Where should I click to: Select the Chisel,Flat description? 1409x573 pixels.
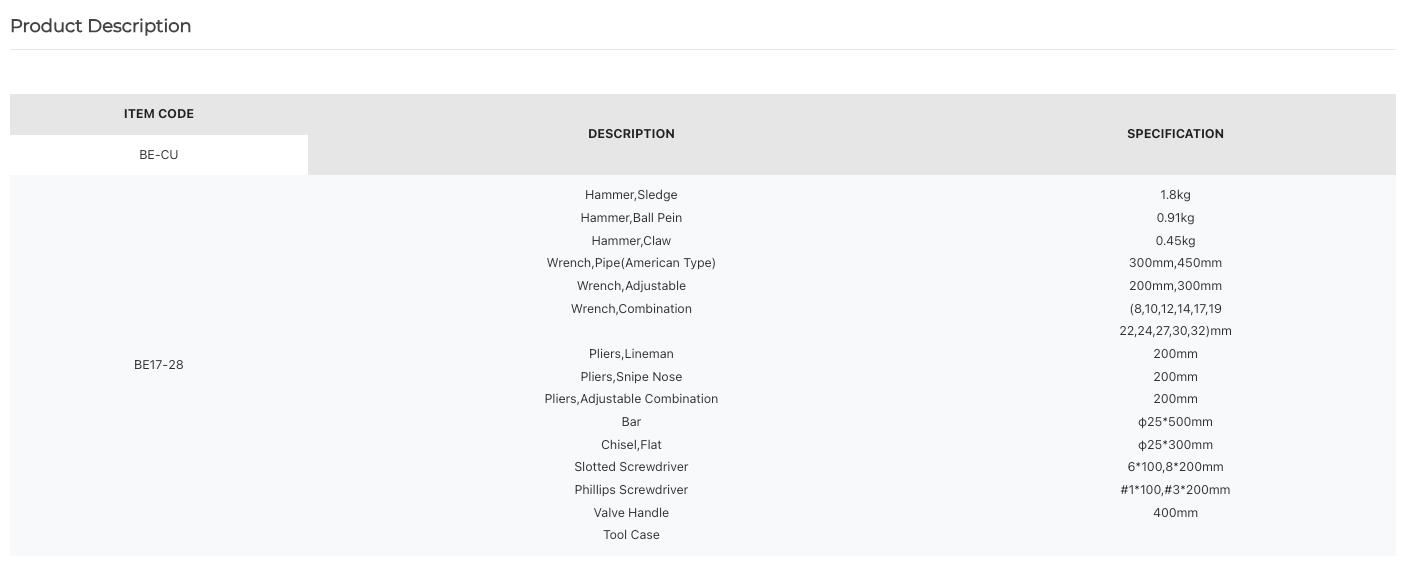pyautogui.click(x=631, y=445)
